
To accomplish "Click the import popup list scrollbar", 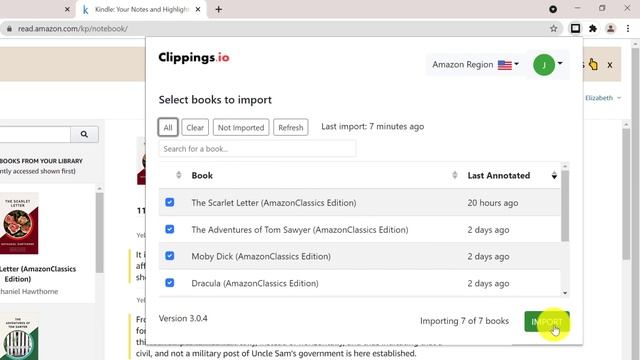I will 565,206.
